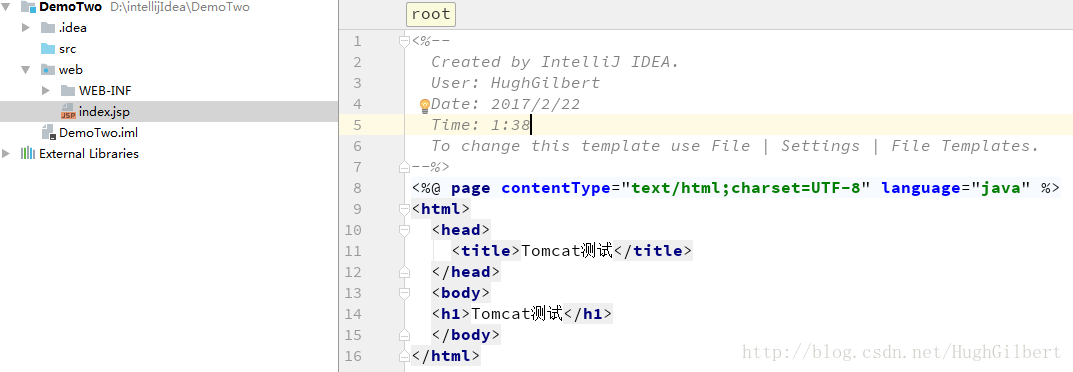1073x372 pixels.
Task: Click body closing fold marker line 15
Action: coord(404,335)
